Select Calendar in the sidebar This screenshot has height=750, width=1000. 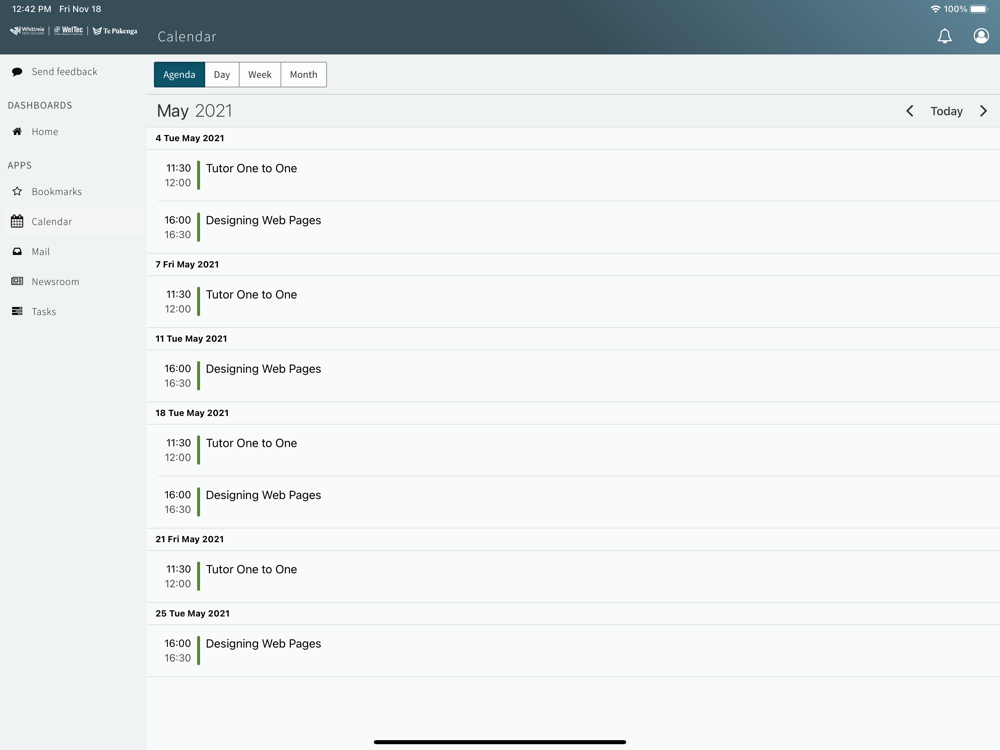coord(73,221)
